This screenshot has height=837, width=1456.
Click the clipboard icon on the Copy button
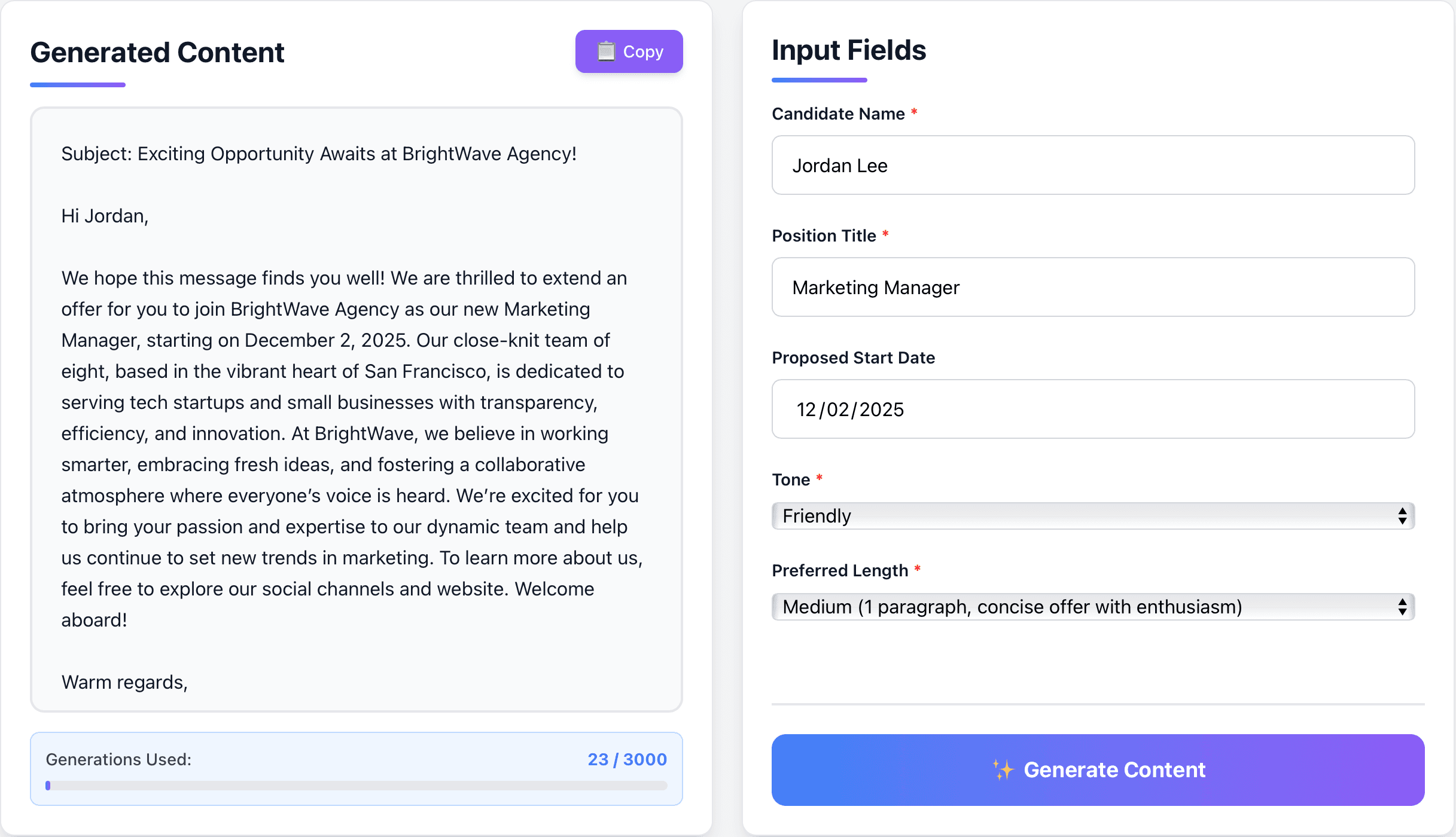click(606, 51)
